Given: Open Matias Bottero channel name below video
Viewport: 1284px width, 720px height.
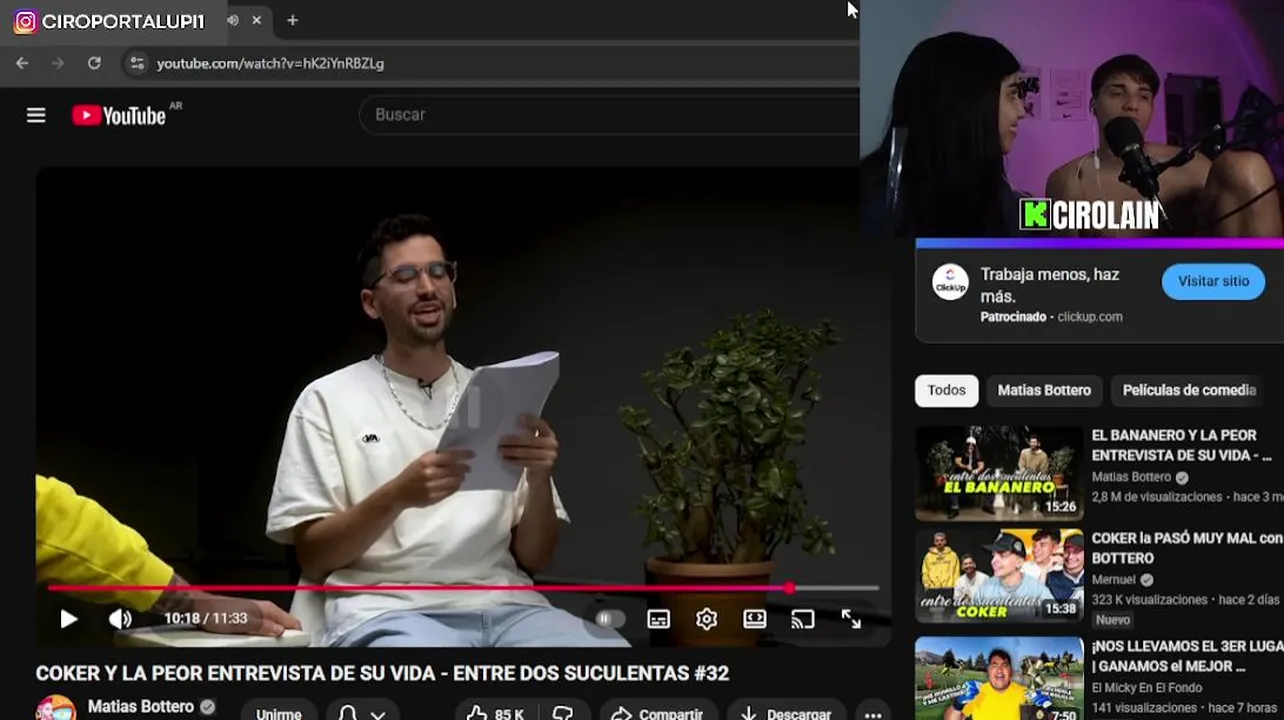Looking at the screenshot, I should pos(140,707).
